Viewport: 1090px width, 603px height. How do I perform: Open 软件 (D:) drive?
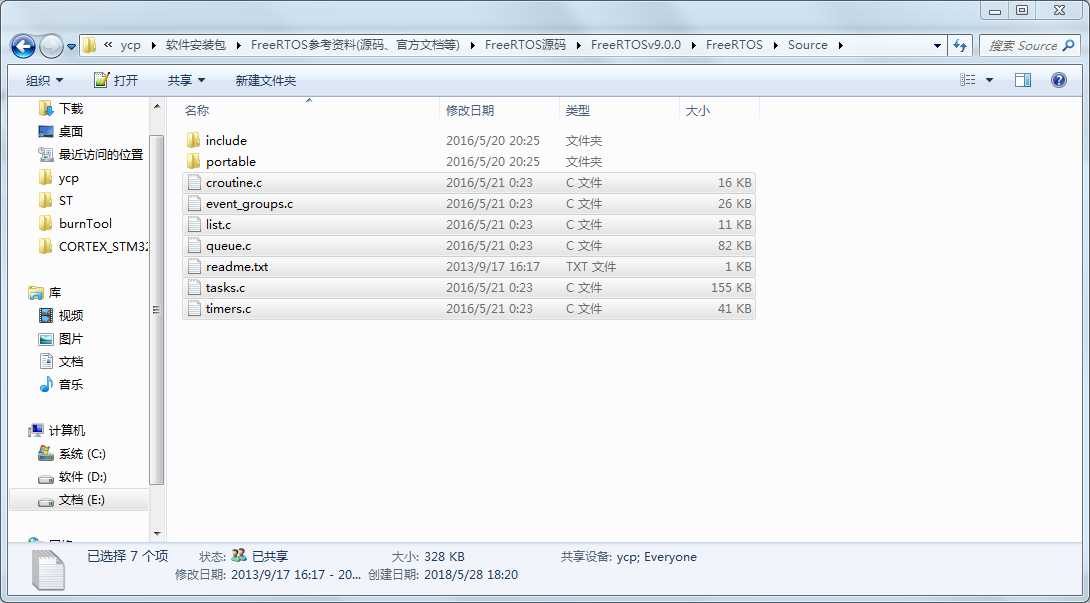[82, 476]
